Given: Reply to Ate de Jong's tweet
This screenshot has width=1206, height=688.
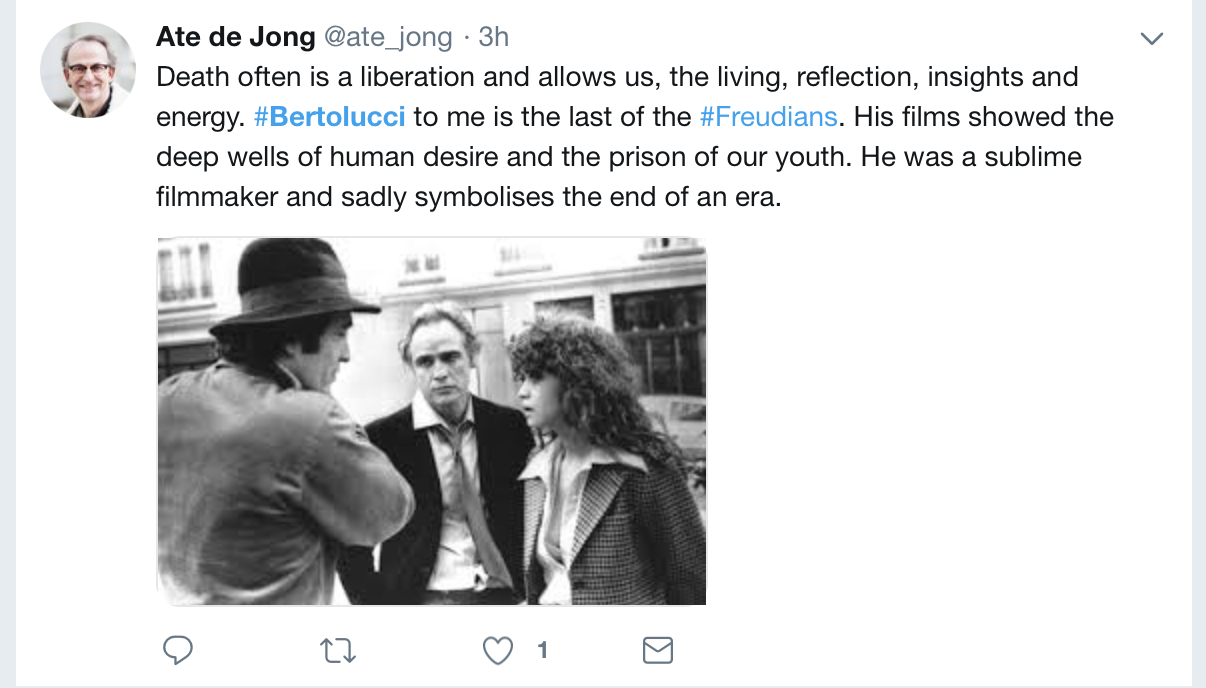Looking at the screenshot, I should click(x=177, y=651).
